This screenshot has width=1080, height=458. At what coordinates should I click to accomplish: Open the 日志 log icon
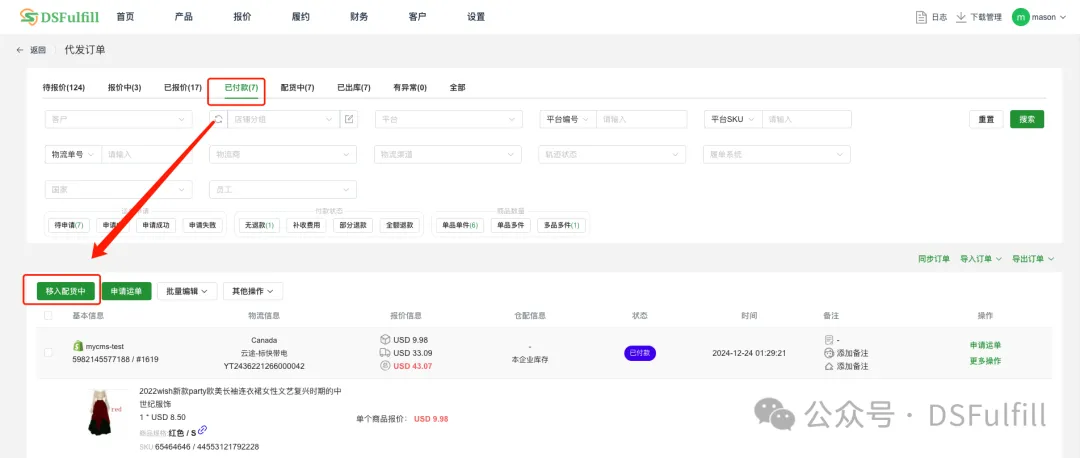click(922, 17)
